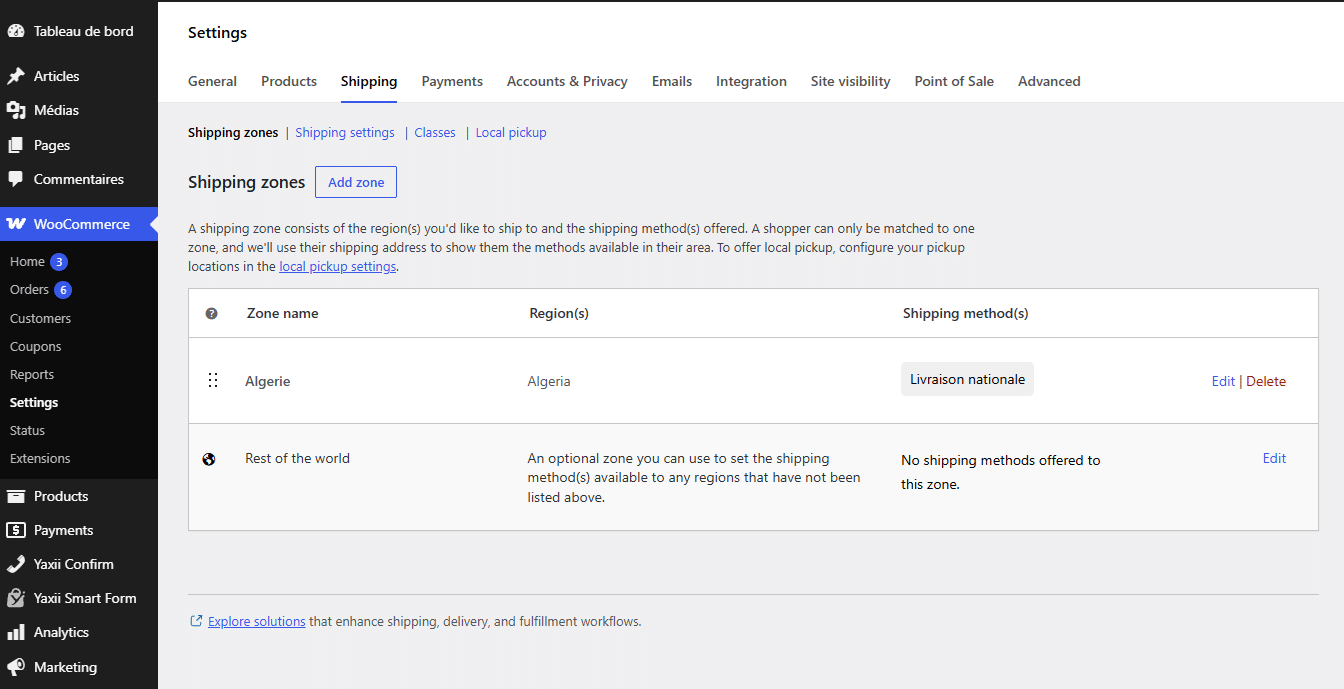Click the Algeria region cell
This screenshot has width=1344, height=689.
click(x=549, y=381)
